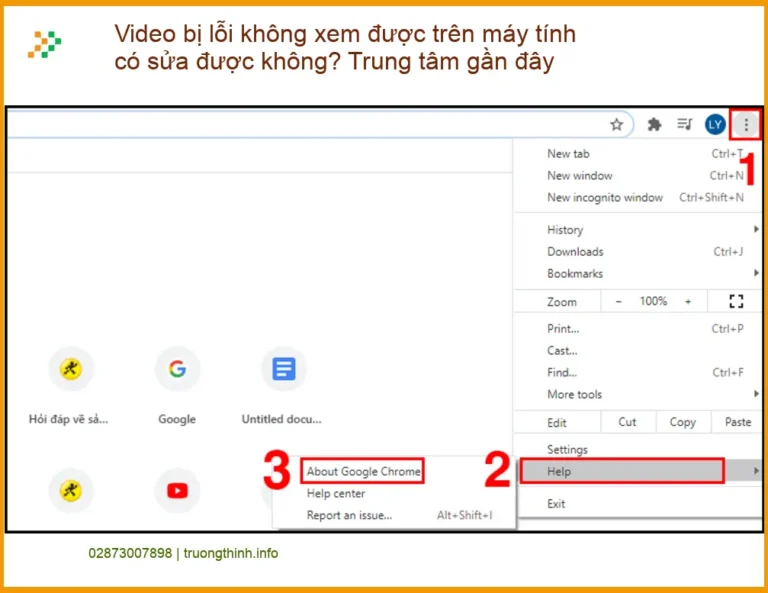Choose Print... in the menu
This screenshot has height=593, width=768.
click(x=638, y=329)
